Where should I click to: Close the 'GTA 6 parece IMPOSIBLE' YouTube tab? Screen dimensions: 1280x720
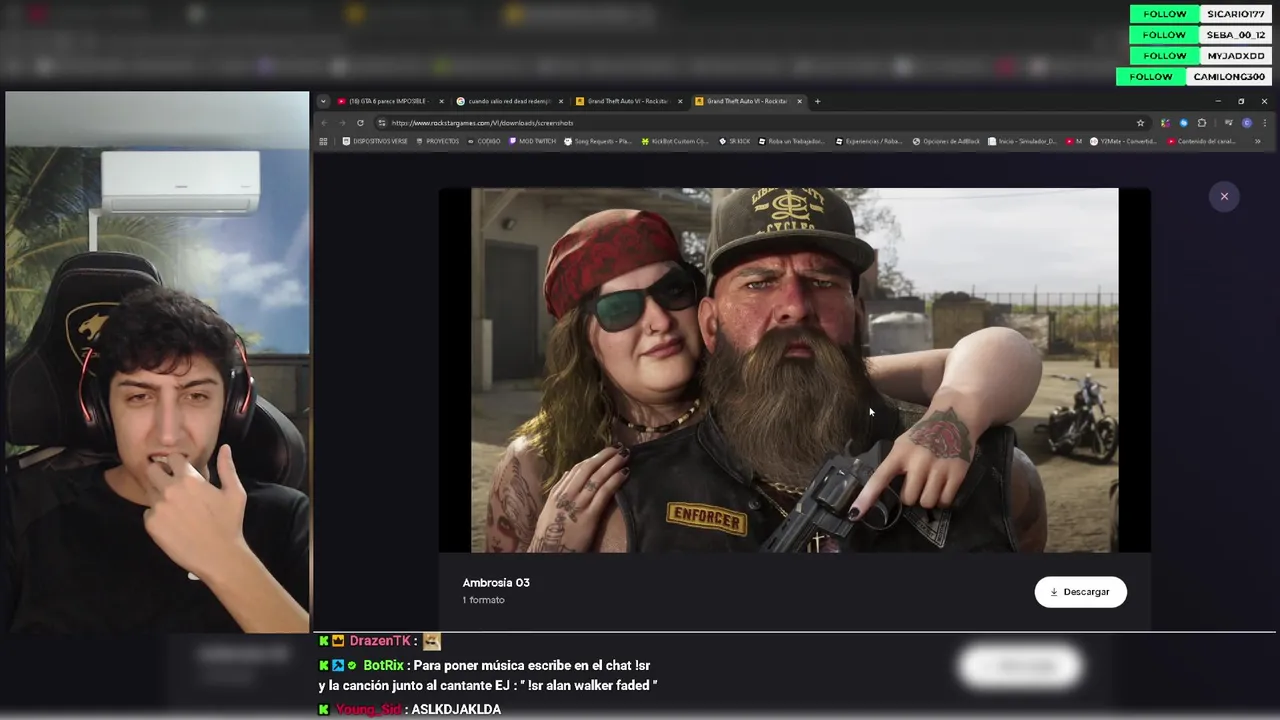[441, 101]
